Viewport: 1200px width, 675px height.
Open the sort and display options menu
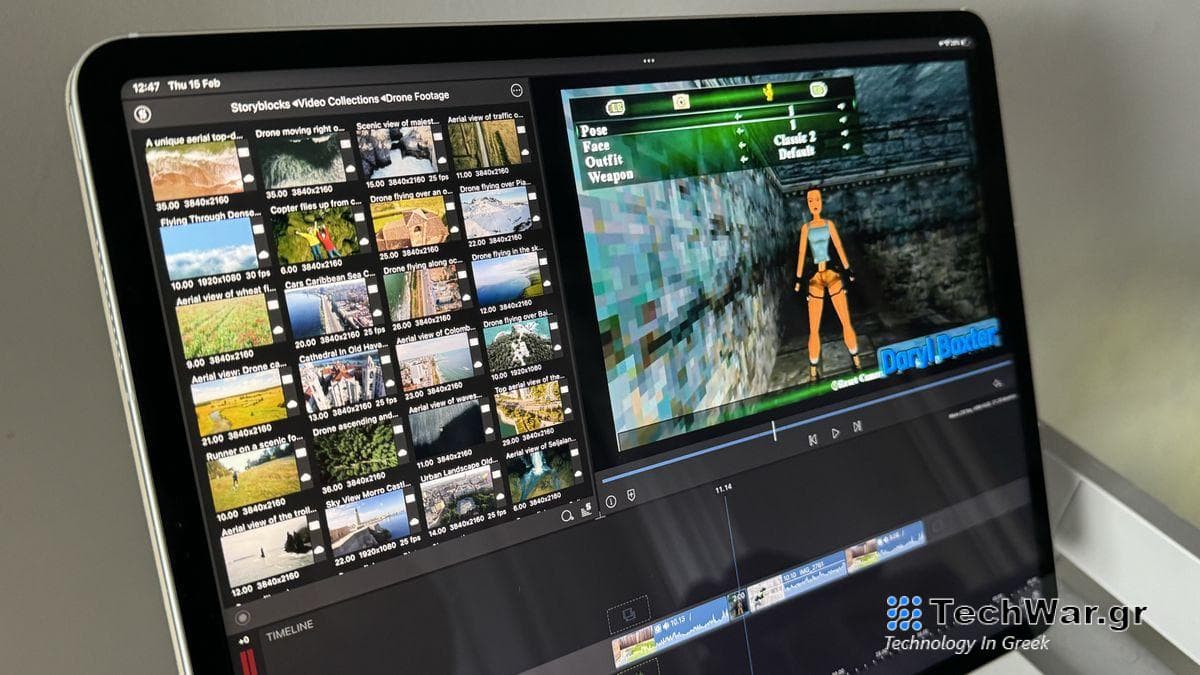[x=586, y=509]
